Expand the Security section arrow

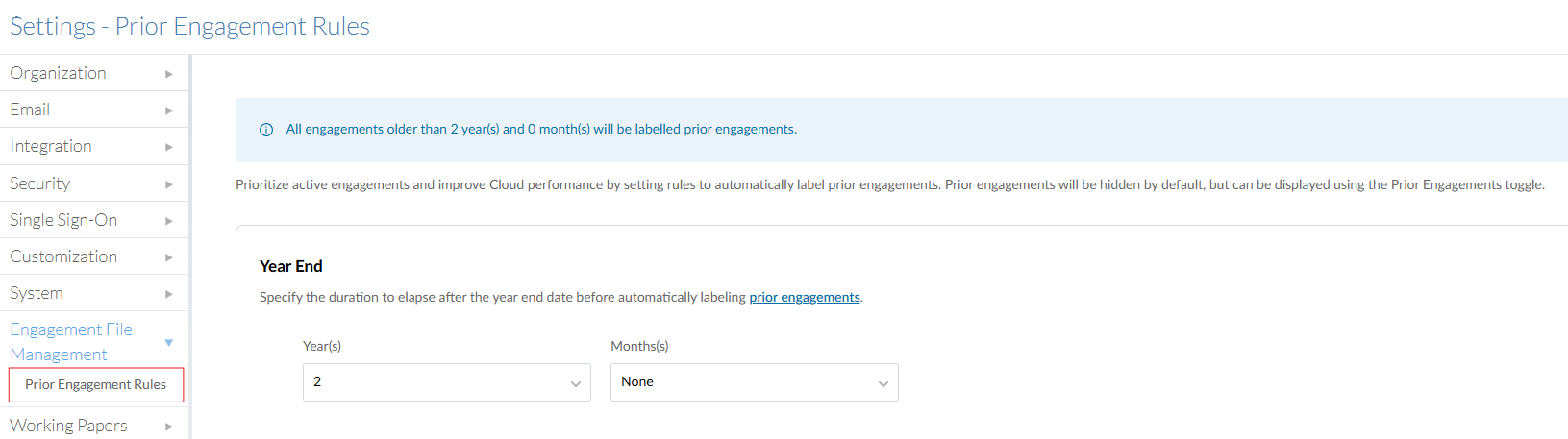pyautogui.click(x=169, y=184)
